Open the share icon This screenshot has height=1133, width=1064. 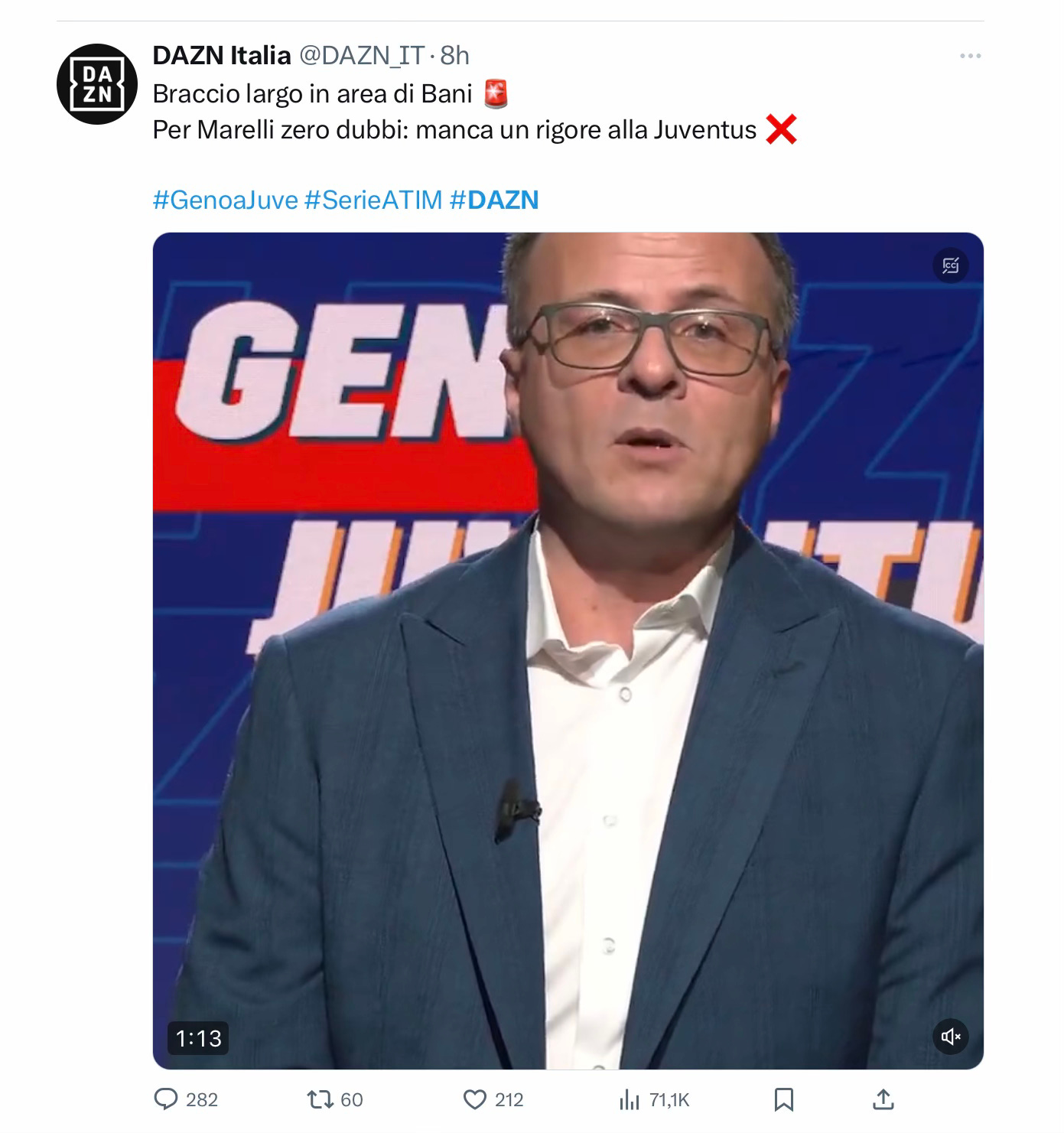pyautogui.click(x=883, y=1100)
